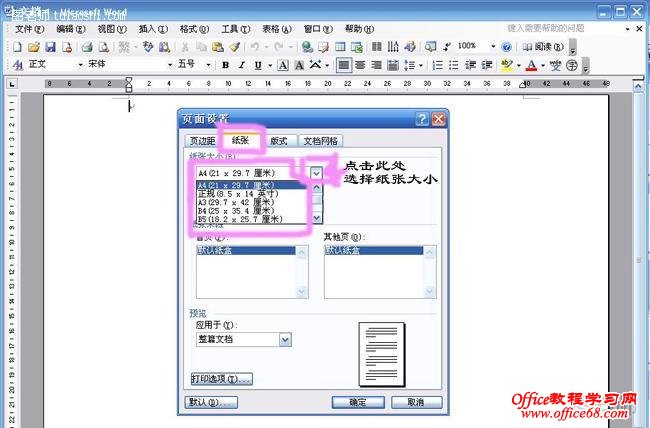Click the font color A icon
Image resolution: width=650 pixels, height=428 pixels.
(x=530, y=65)
